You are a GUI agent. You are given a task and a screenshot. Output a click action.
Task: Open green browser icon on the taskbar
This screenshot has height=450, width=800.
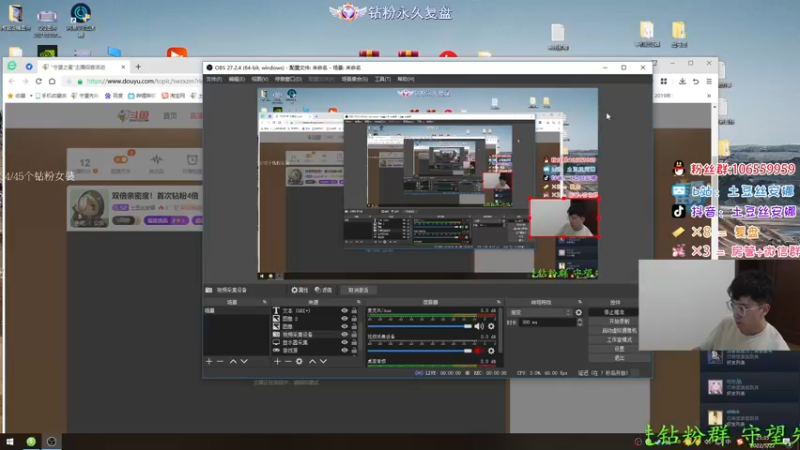(x=31, y=442)
